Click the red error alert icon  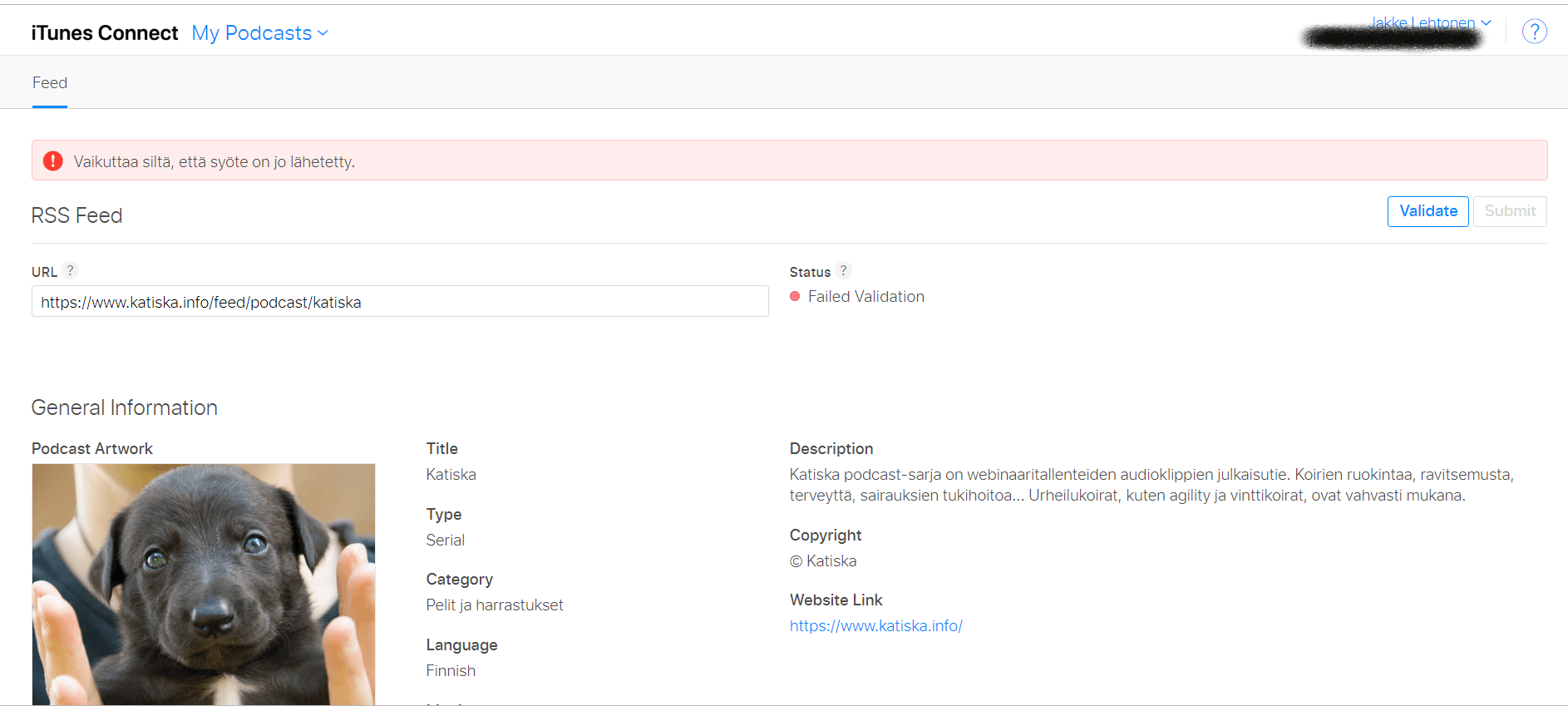53,161
